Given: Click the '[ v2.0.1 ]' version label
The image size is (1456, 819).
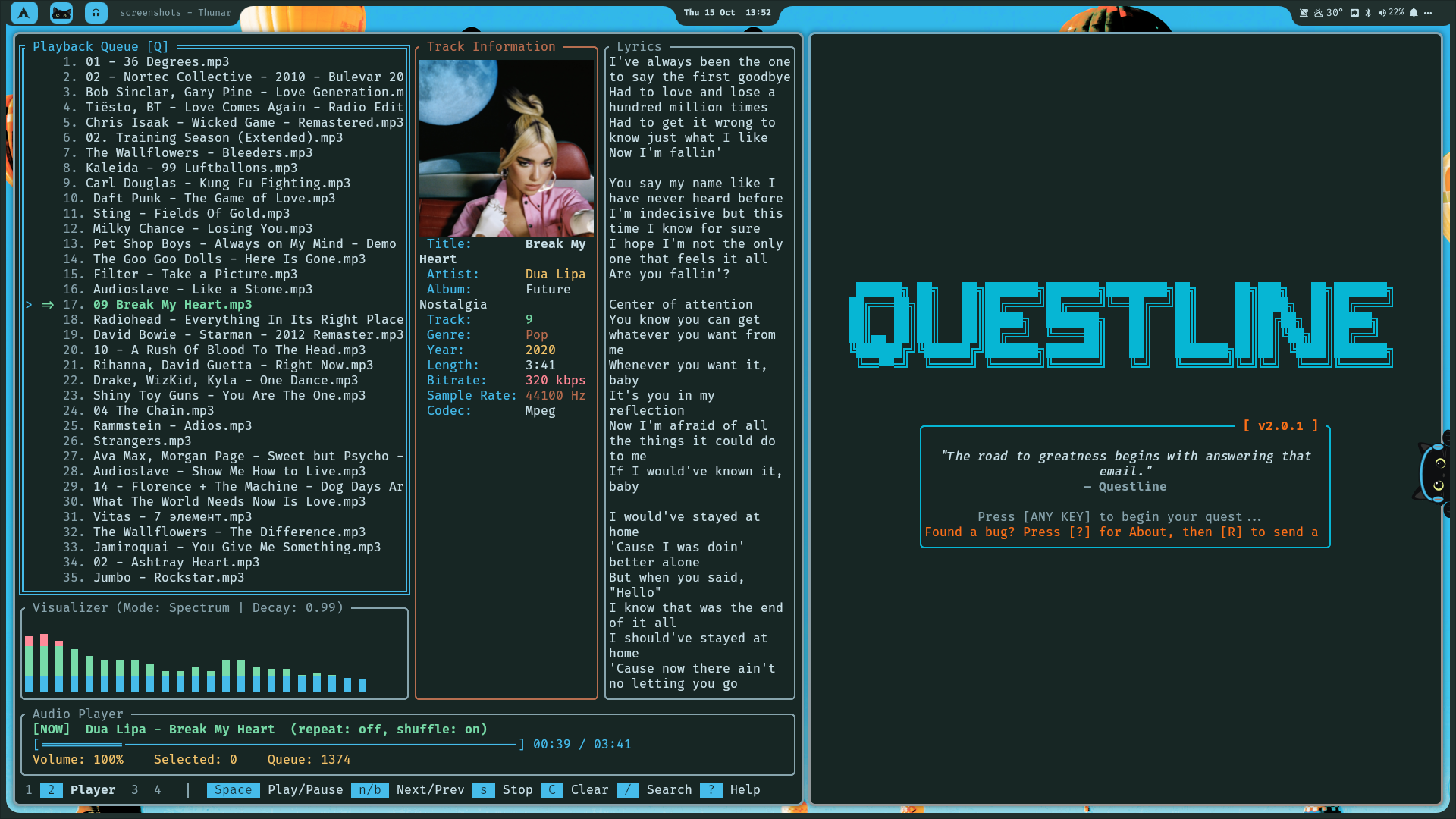Looking at the screenshot, I should coord(1280,425).
